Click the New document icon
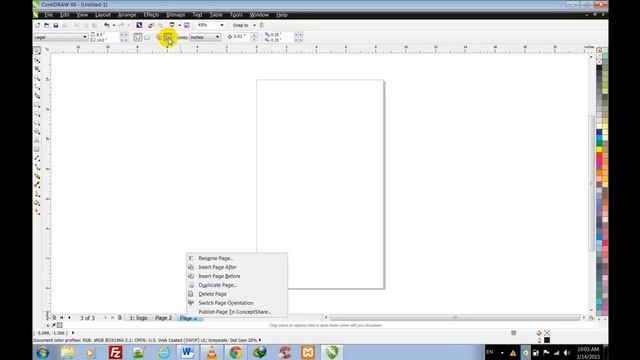This screenshot has height=360, width=640. click(x=38, y=25)
